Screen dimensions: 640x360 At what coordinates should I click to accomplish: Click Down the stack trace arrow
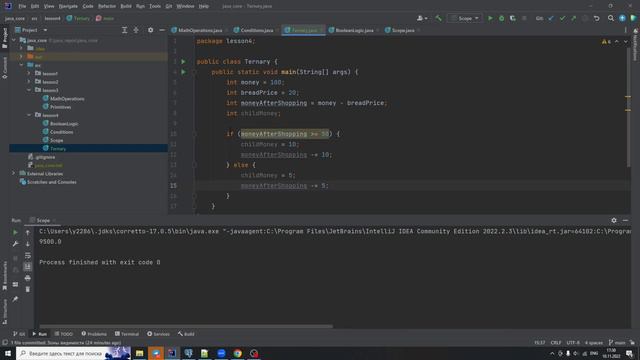pos(28,244)
